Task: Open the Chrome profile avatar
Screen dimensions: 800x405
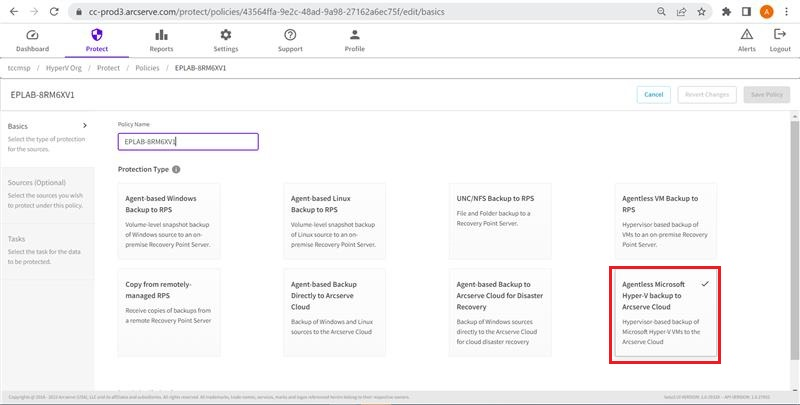Action: click(766, 11)
